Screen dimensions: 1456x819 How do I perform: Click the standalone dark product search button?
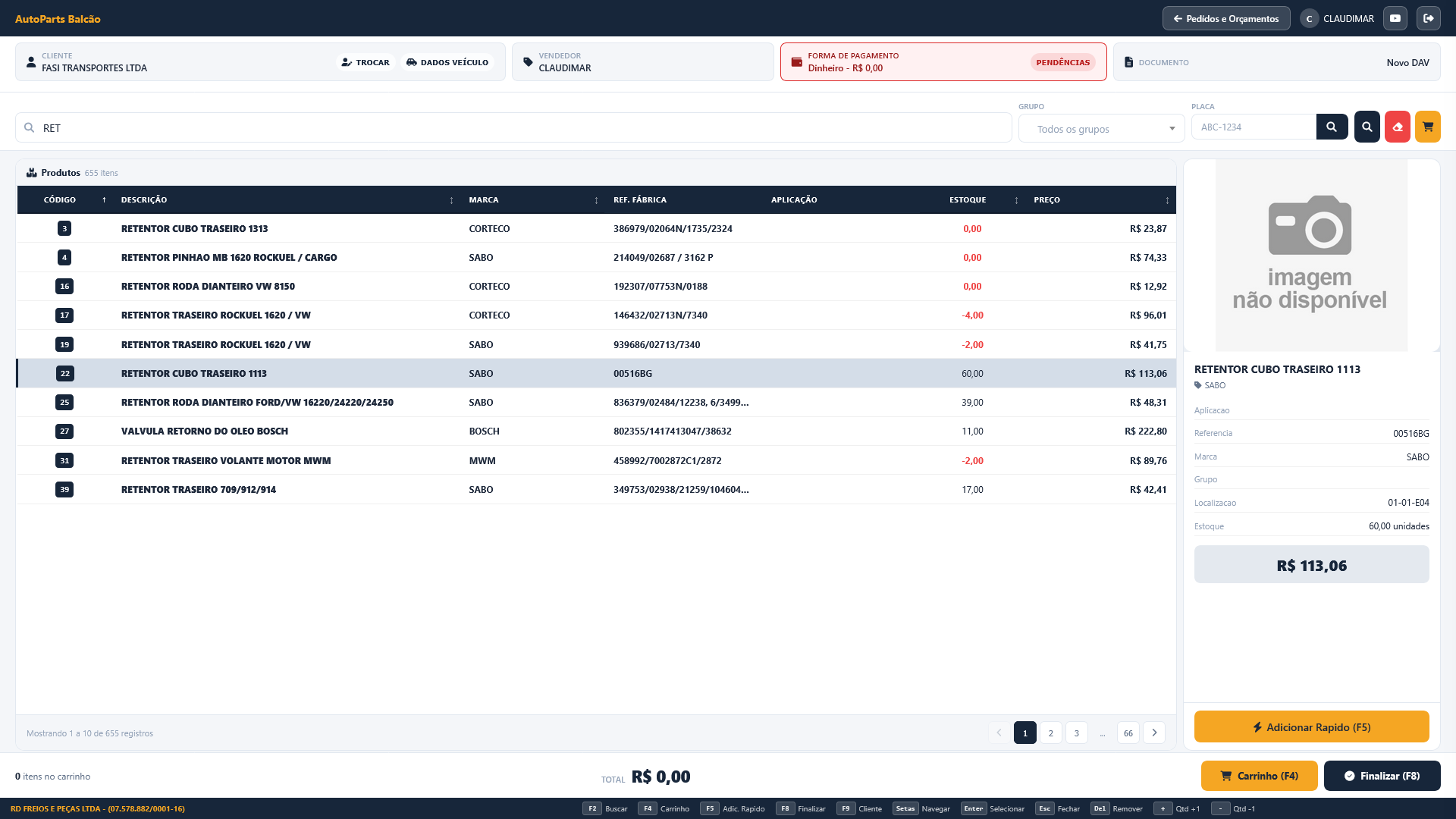point(1367,127)
